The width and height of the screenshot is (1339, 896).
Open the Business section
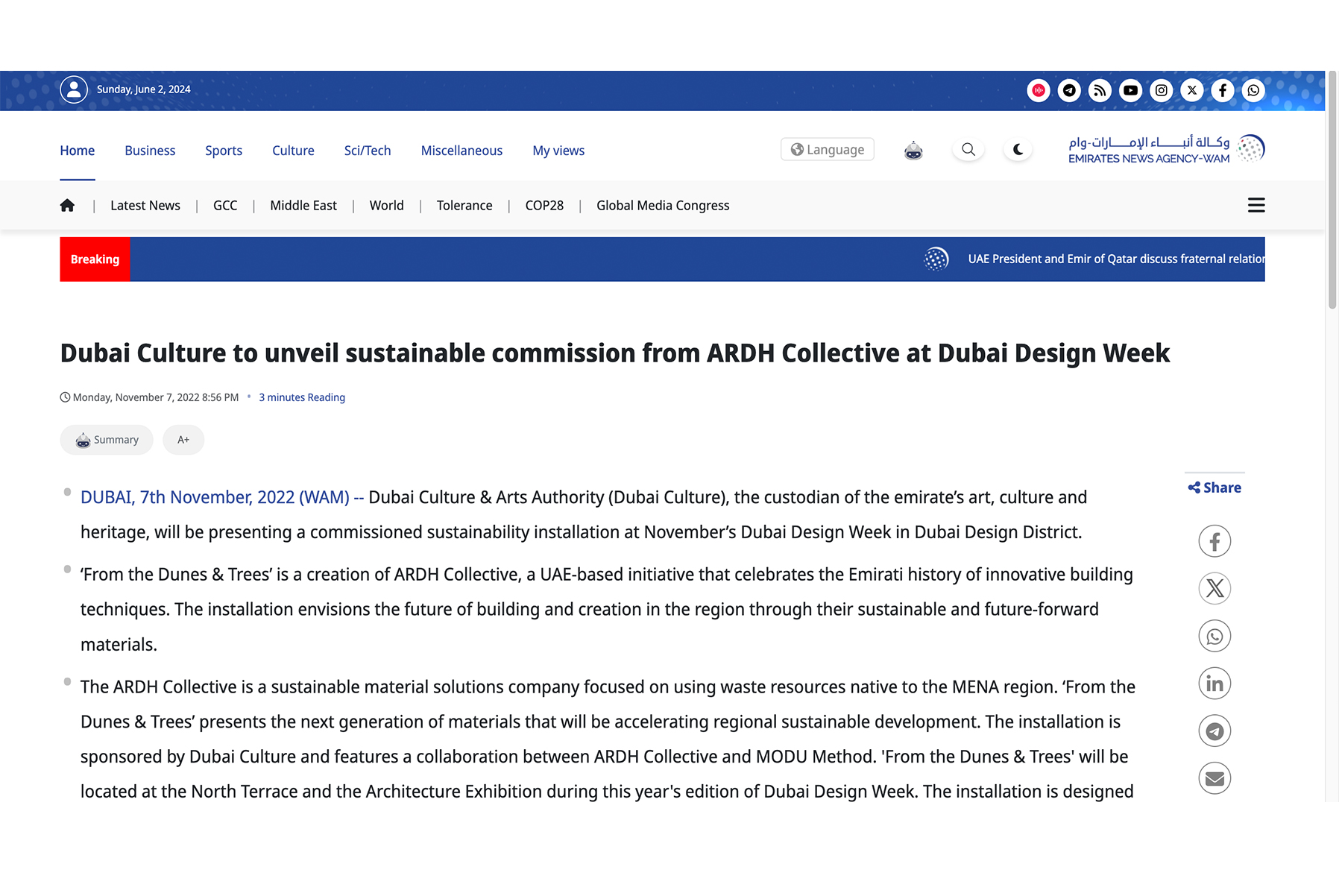point(150,151)
